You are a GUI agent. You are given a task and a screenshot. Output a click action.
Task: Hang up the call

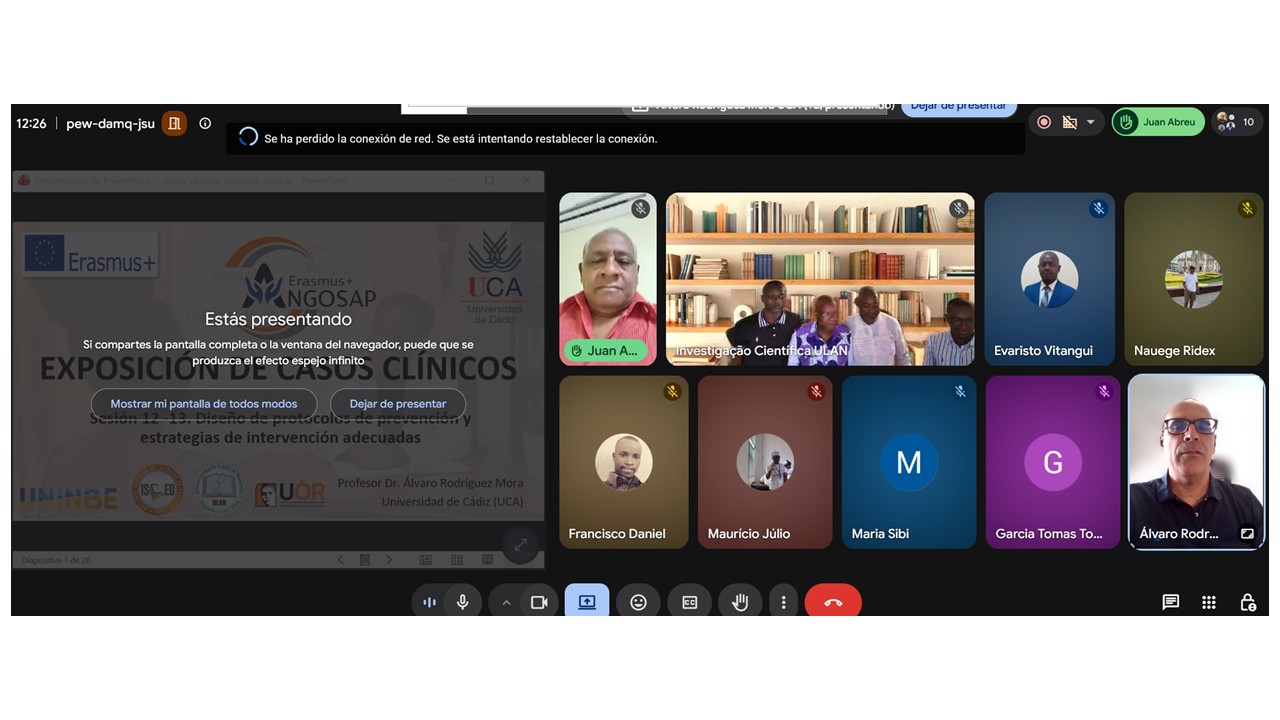click(833, 602)
